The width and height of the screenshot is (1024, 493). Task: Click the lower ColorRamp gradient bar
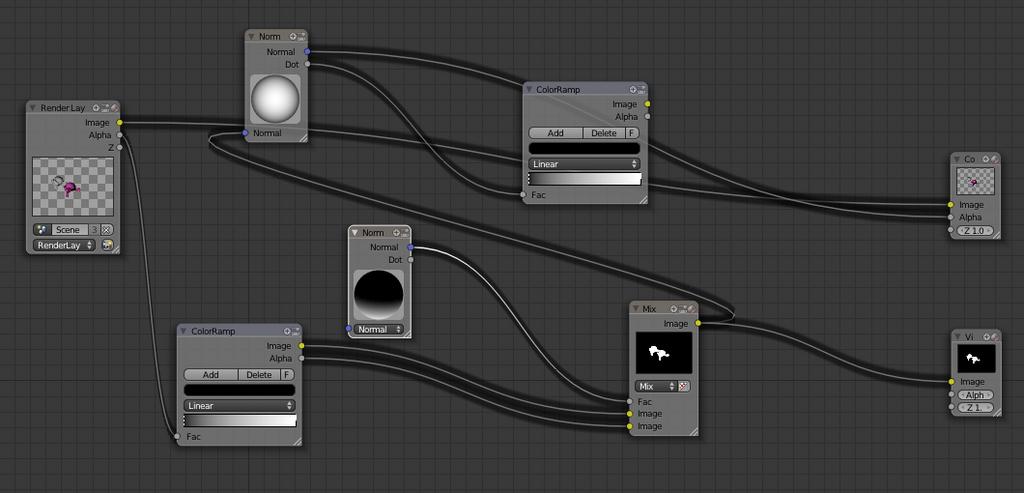click(x=240, y=421)
